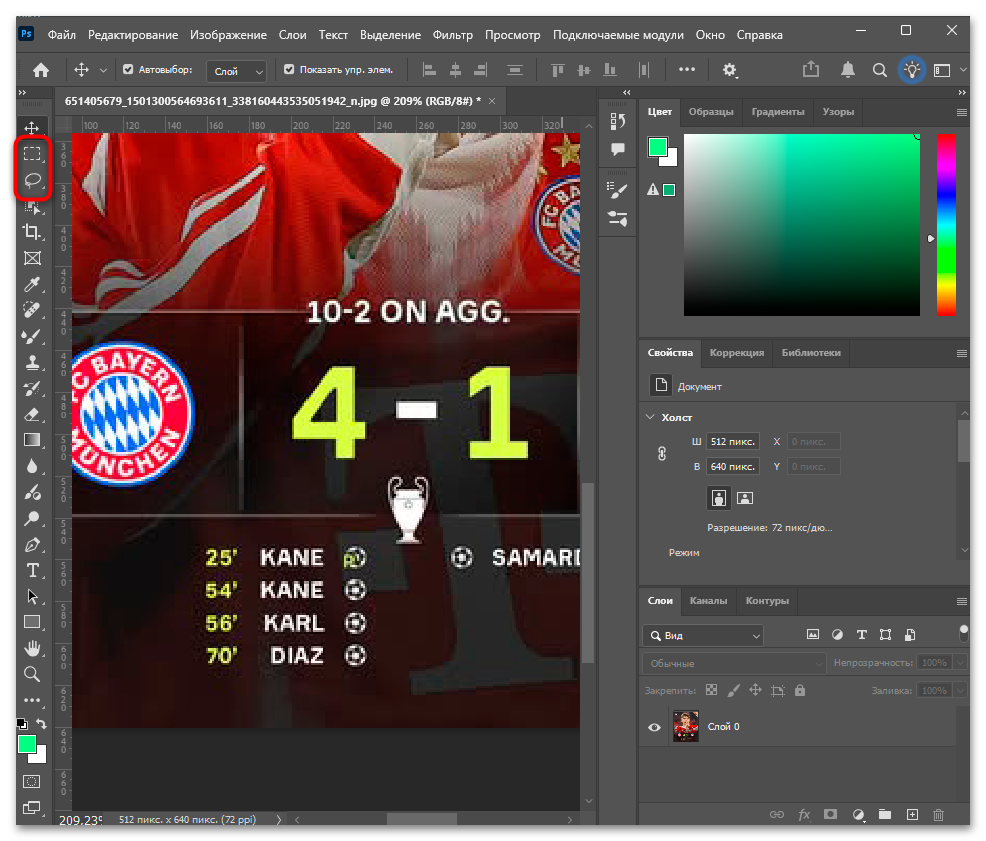986x841 pixels.
Task: Select the Clone Stamp tool
Action: (32, 362)
